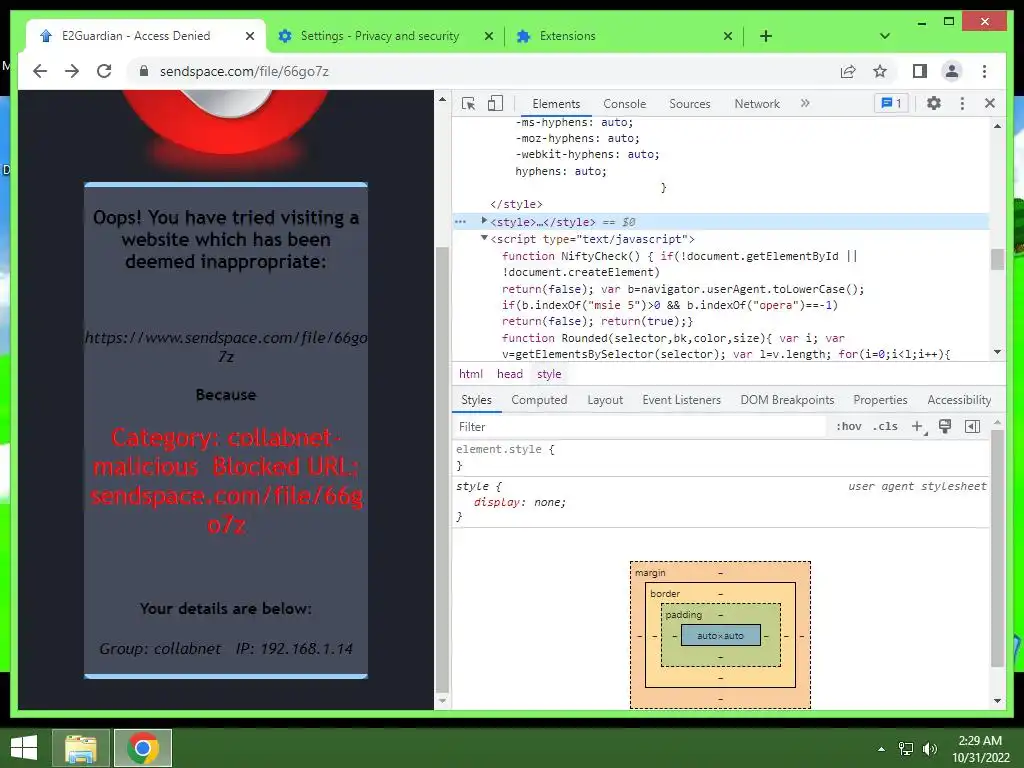This screenshot has width=1024, height=768.
Task: Toggle the .cls element classes button
Action: coord(885,426)
